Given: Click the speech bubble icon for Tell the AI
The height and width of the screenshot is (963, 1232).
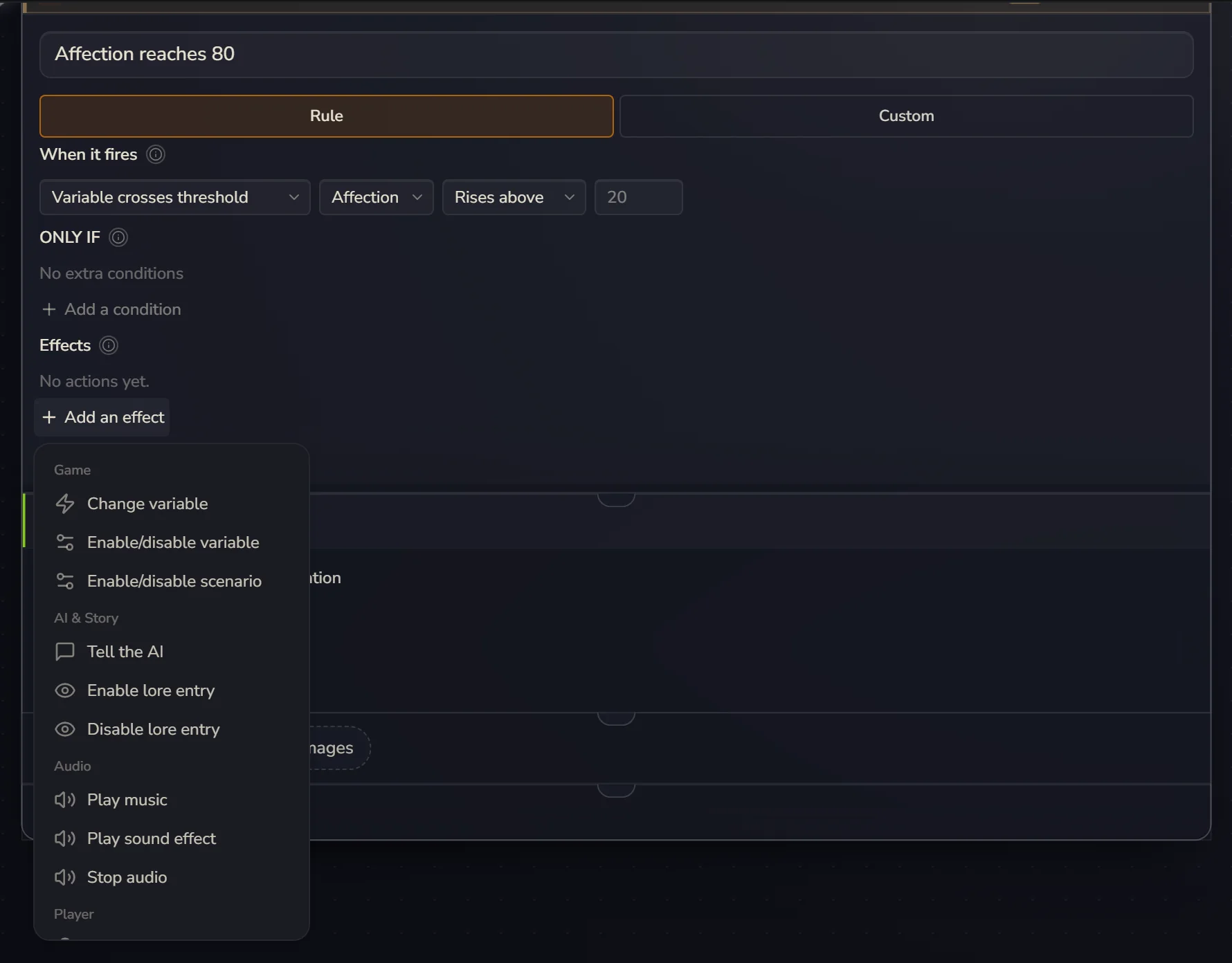Looking at the screenshot, I should pyautogui.click(x=65, y=652).
